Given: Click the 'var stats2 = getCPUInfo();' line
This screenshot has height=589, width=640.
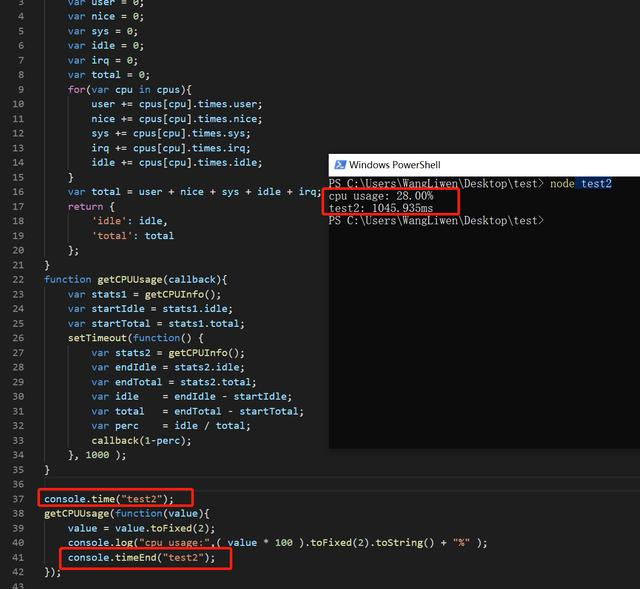Looking at the screenshot, I should point(168,353).
